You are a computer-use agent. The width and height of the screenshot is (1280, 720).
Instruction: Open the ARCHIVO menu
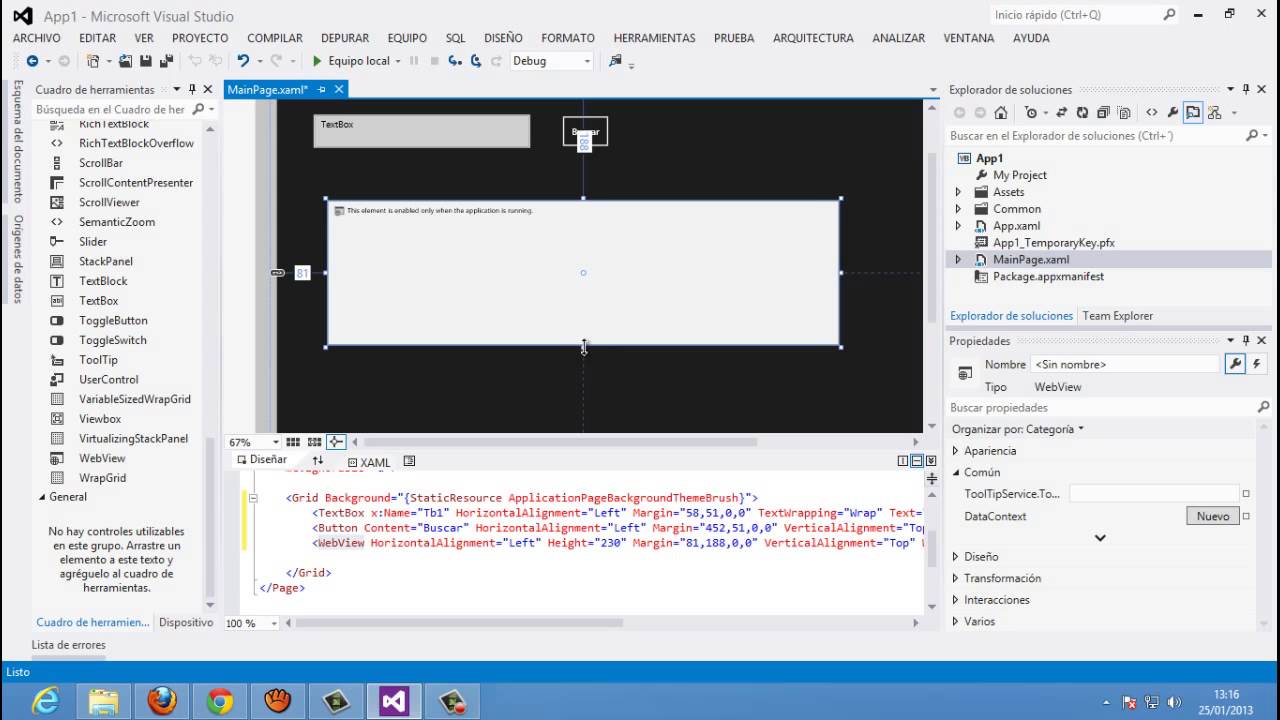pos(37,38)
